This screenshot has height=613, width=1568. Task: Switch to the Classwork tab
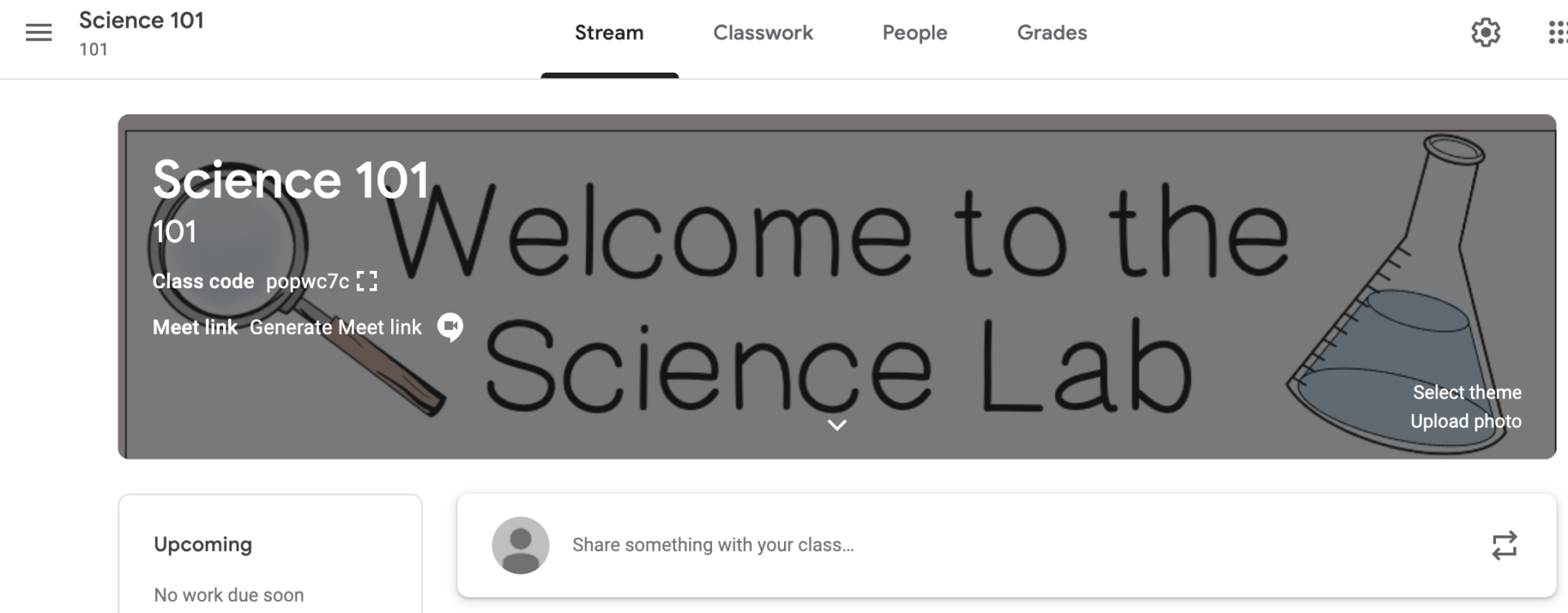763,33
